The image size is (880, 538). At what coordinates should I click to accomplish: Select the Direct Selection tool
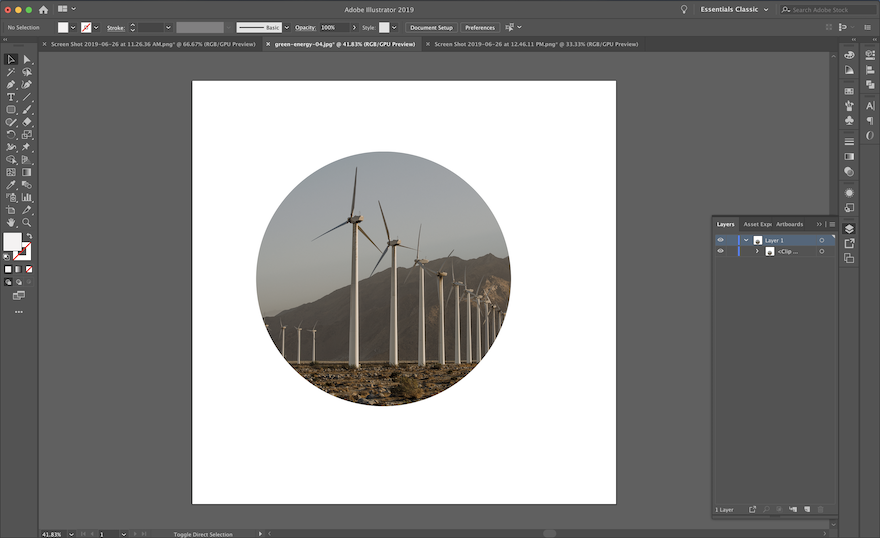click(x=27, y=59)
